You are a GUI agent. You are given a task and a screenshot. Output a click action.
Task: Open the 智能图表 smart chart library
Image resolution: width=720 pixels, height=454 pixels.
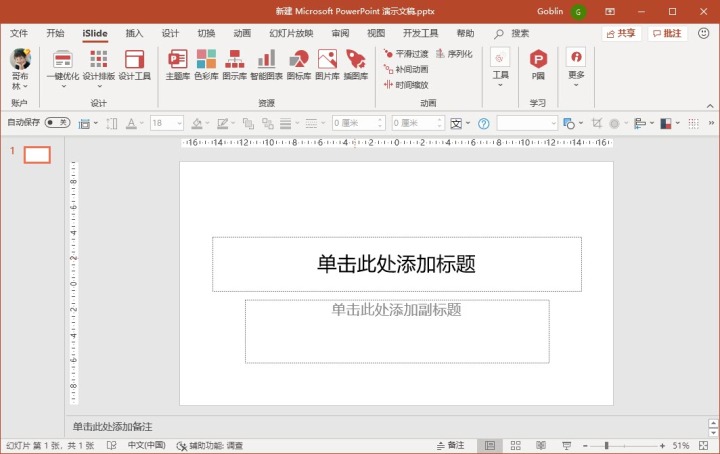coord(266,65)
